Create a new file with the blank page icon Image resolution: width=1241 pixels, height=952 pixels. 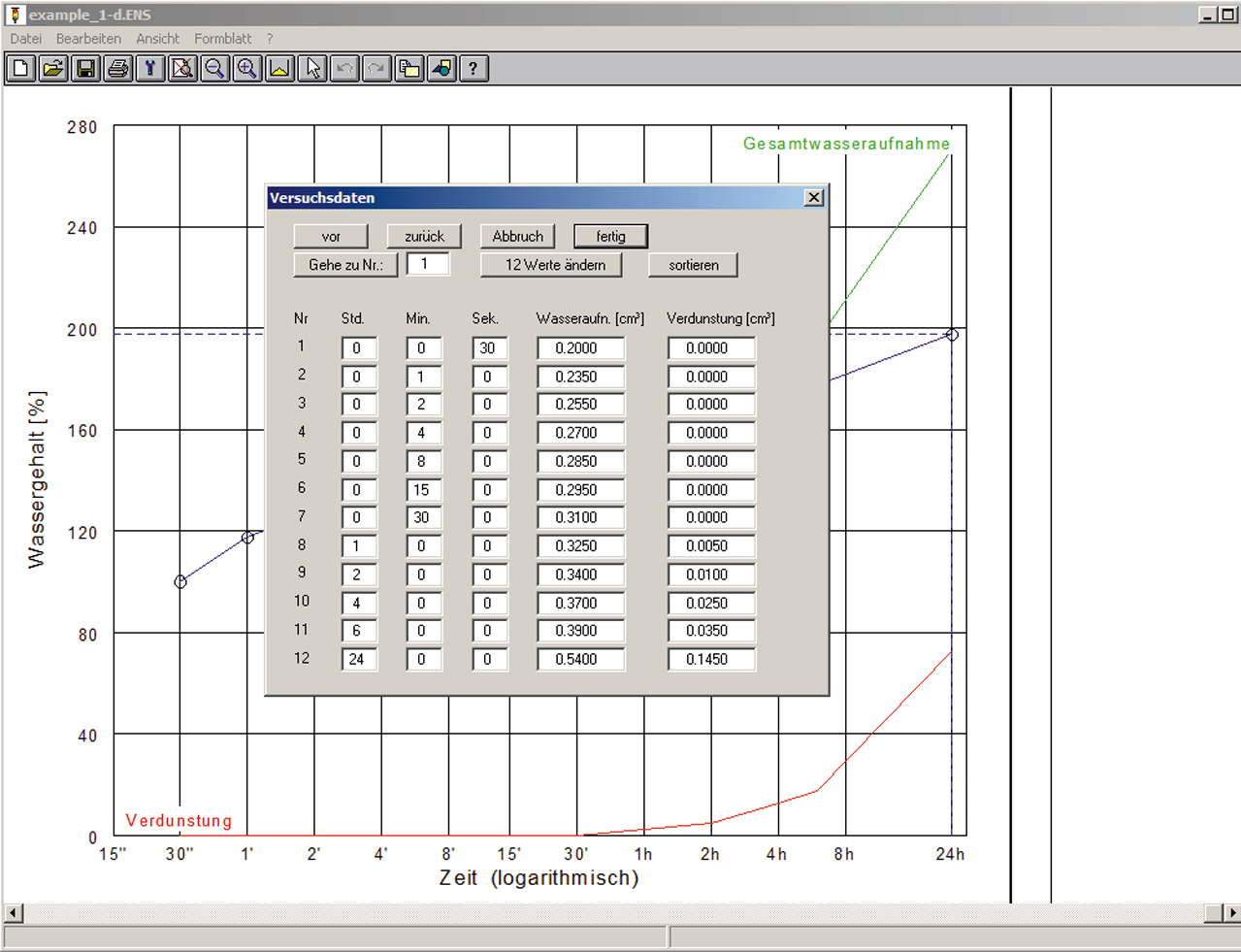(21, 69)
